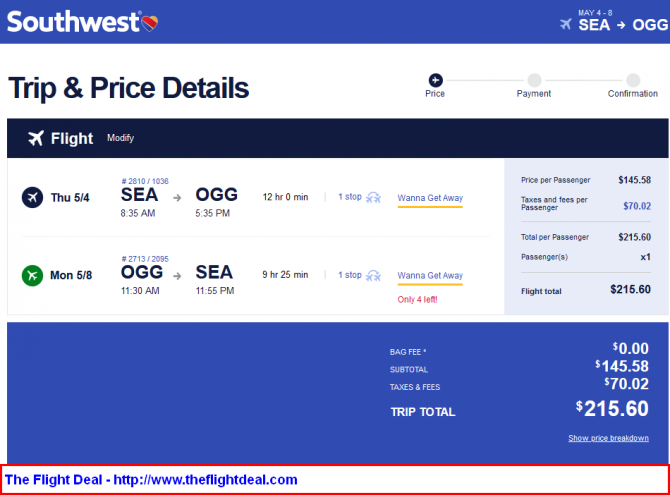Click the Flight section airplane icon
The height and width of the screenshot is (495, 670).
point(36,138)
